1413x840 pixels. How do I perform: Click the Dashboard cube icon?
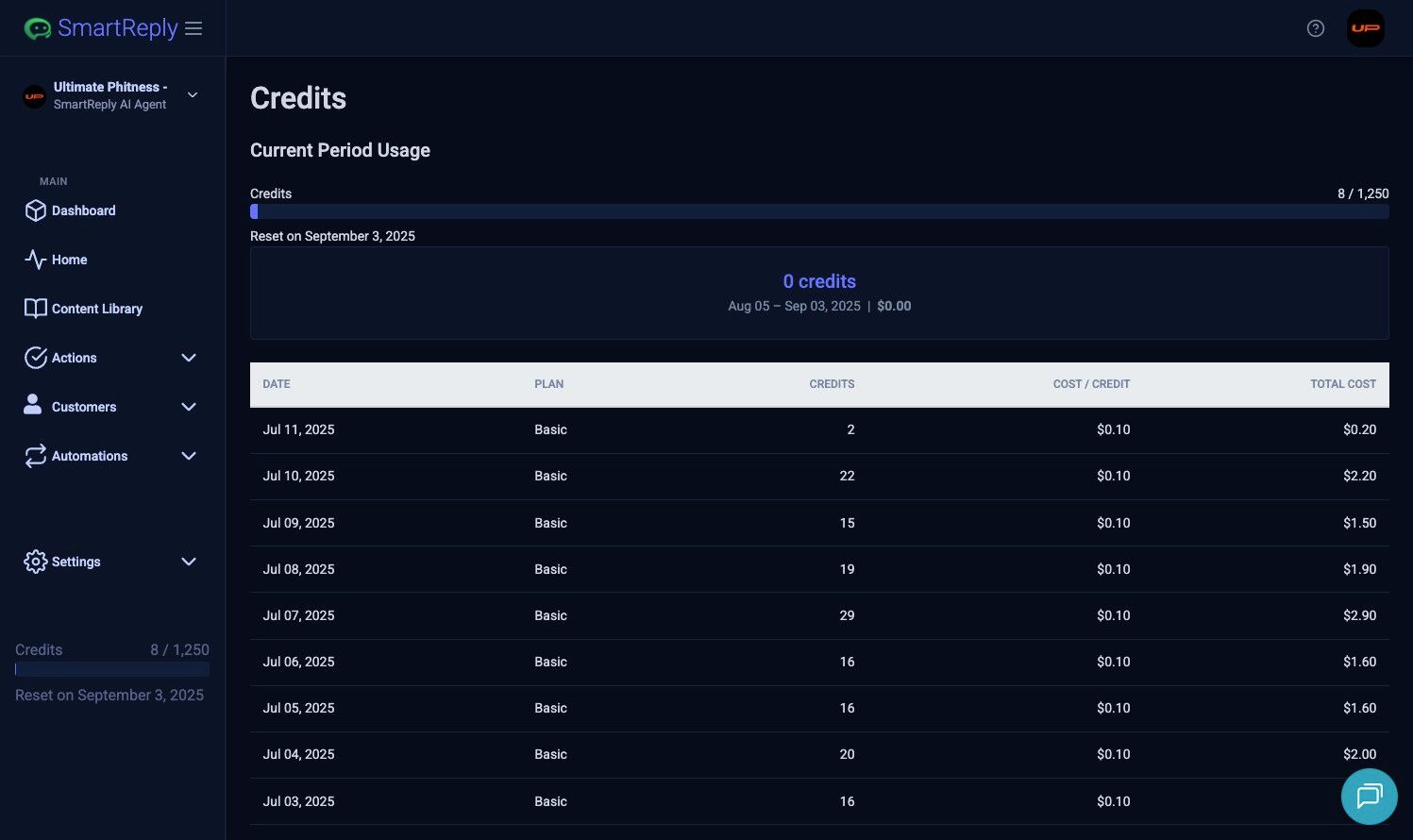click(x=35, y=210)
